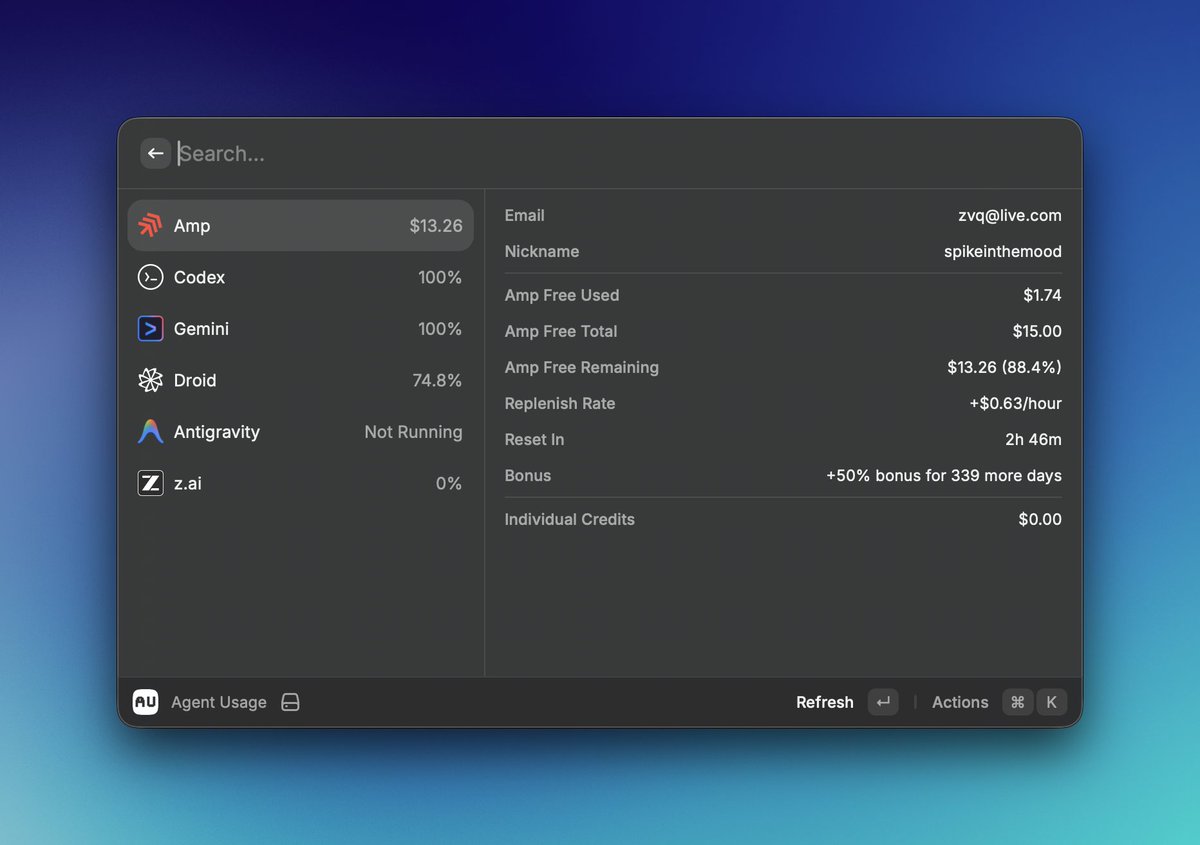Click the Antigravity rainbow icon
The width and height of the screenshot is (1200, 845).
(150, 432)
